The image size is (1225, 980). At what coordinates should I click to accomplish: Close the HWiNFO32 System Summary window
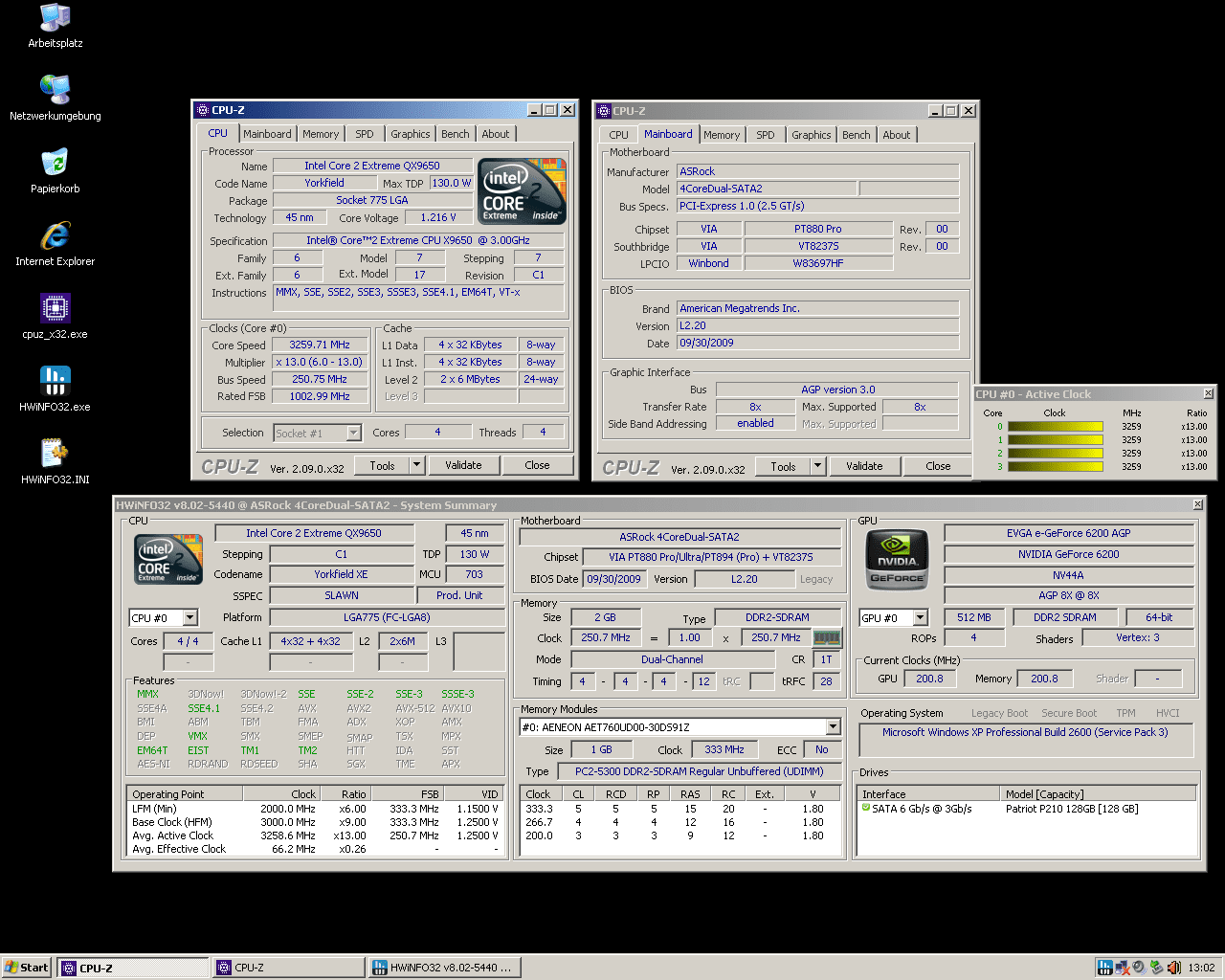(x=1197, y=504)
